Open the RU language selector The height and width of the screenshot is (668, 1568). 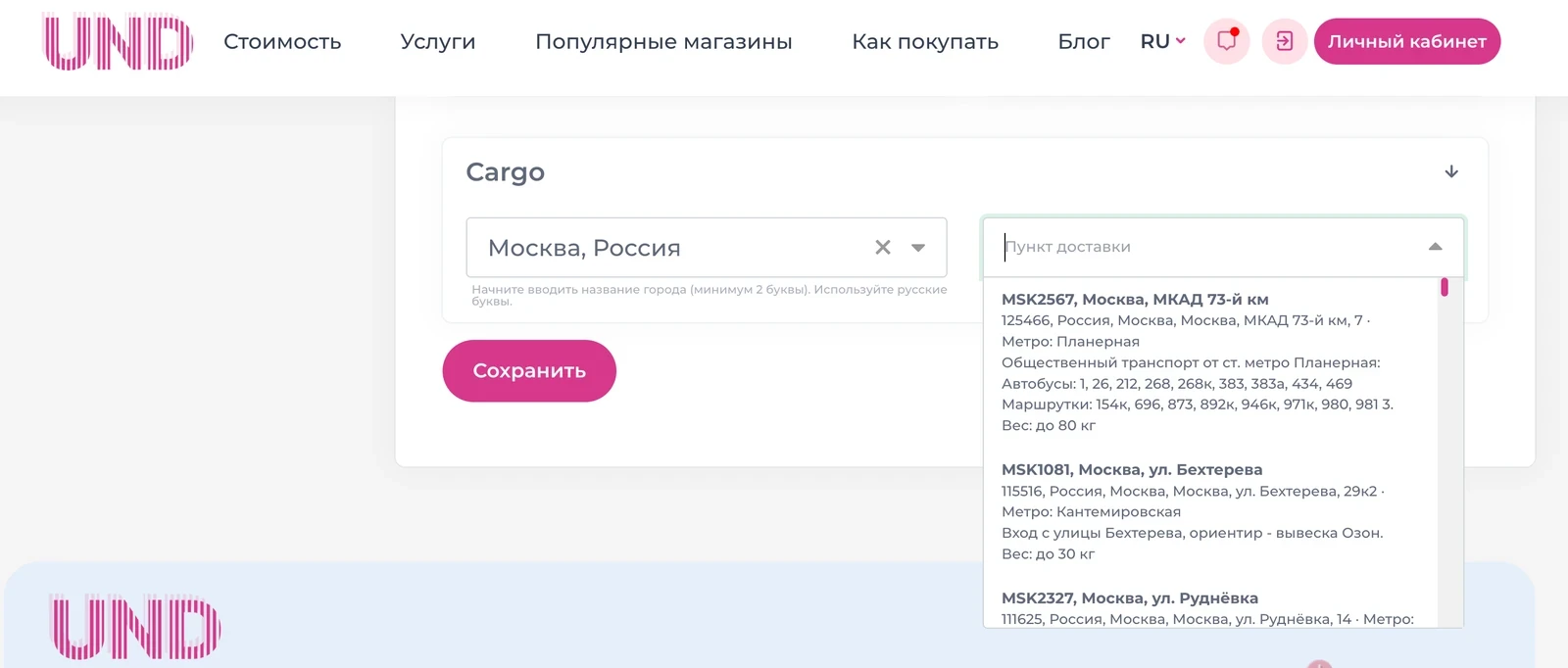(1163, 41)
